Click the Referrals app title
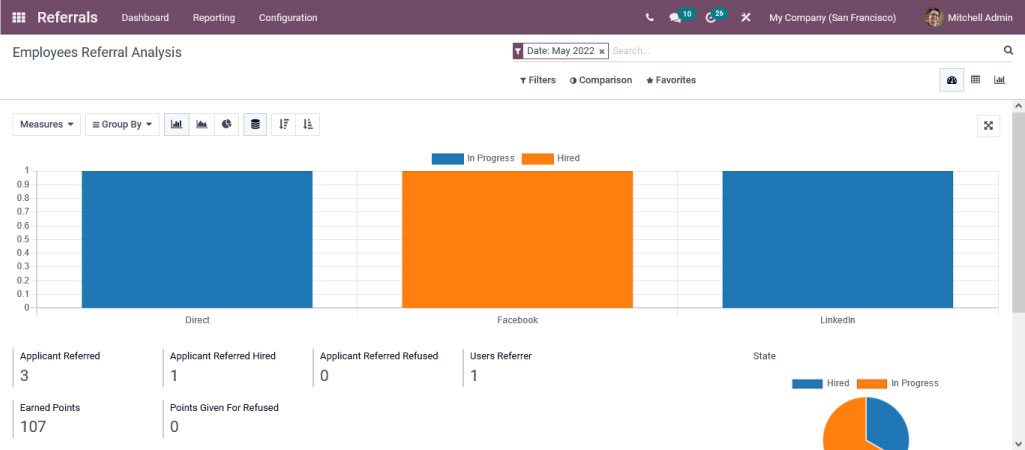The width and height of the screenshot is (1025, 450). tap(67, 18)
